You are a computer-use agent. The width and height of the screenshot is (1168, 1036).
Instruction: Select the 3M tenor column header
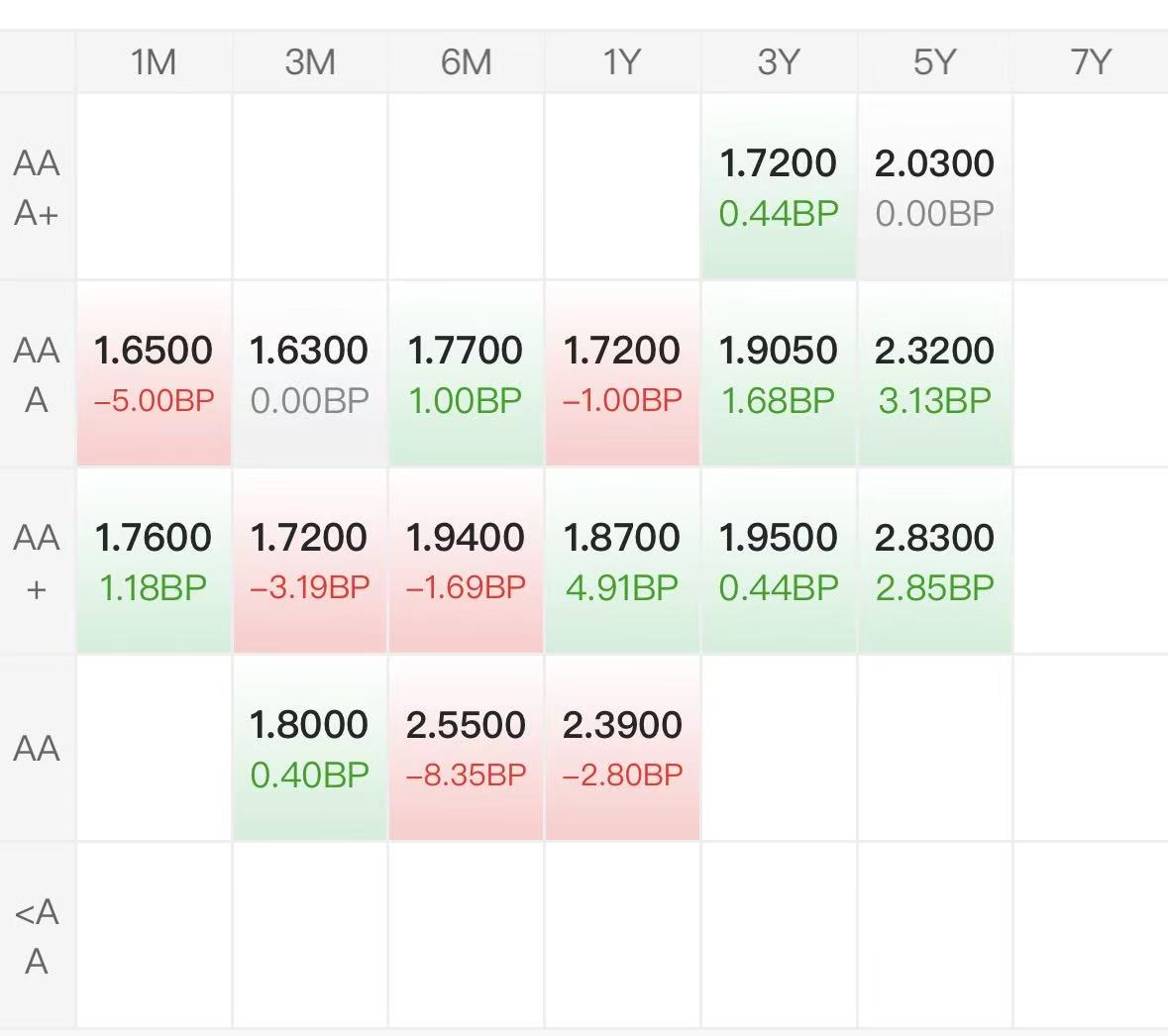click(x=310, y=62)
